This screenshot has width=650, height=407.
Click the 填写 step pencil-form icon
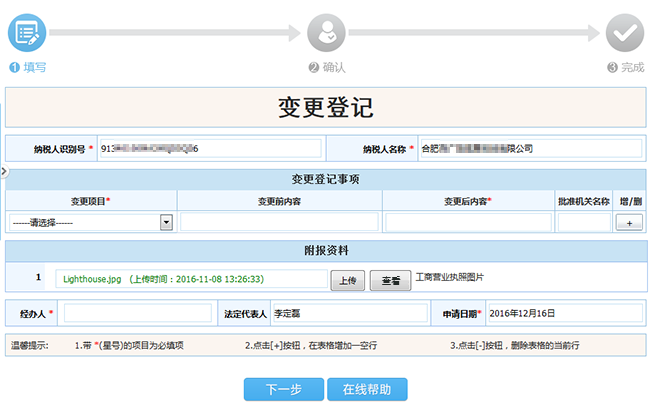point(27,32)
